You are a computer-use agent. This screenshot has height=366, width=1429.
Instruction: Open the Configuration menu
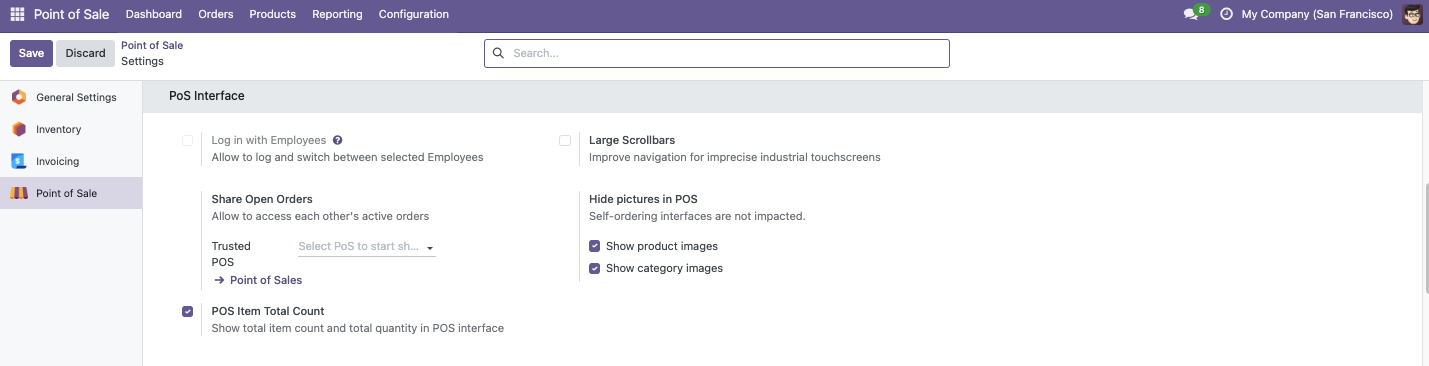click(414, 14)
